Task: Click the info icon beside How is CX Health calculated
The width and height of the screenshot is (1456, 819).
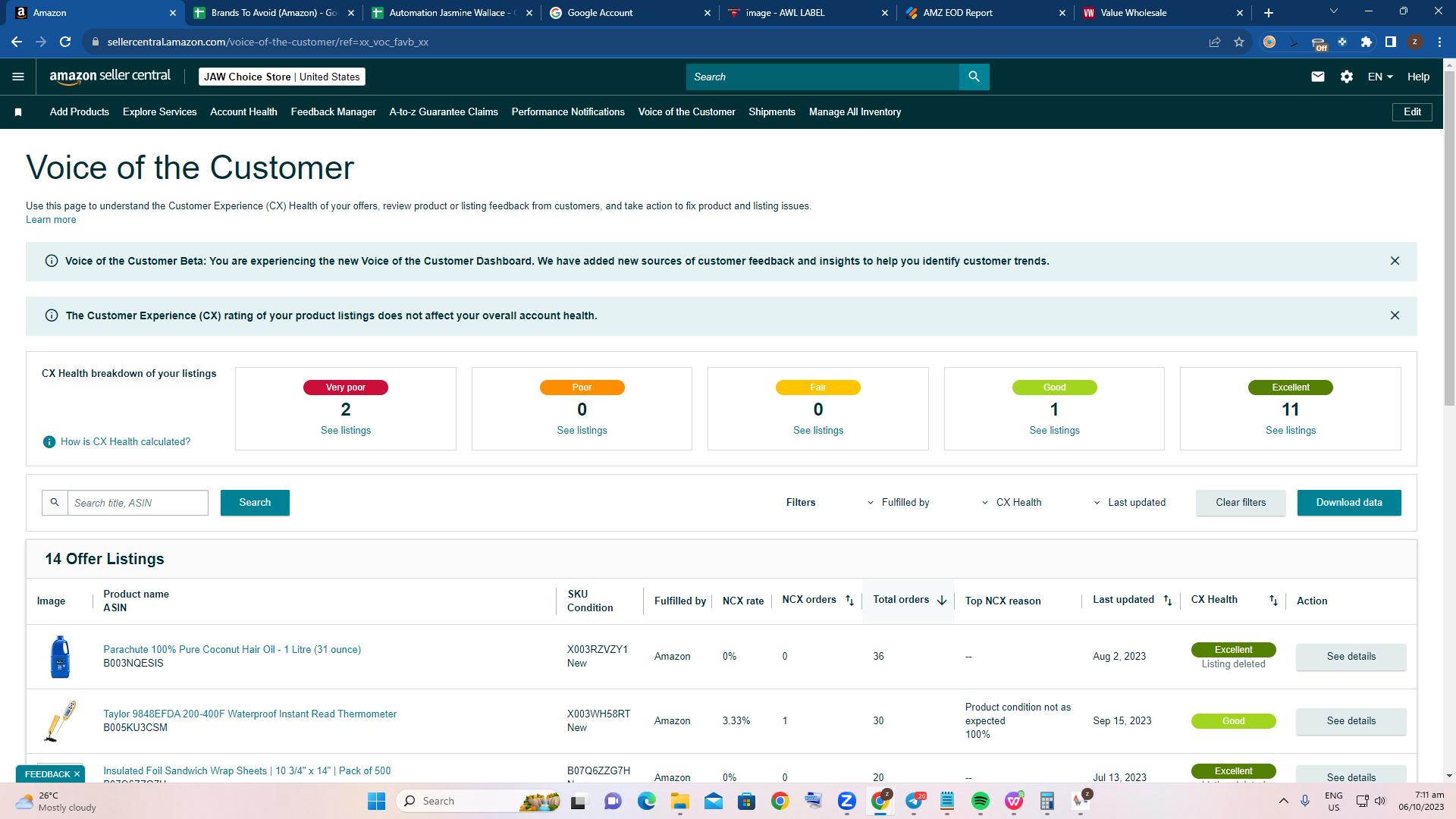Action: (x=49, y=442)
